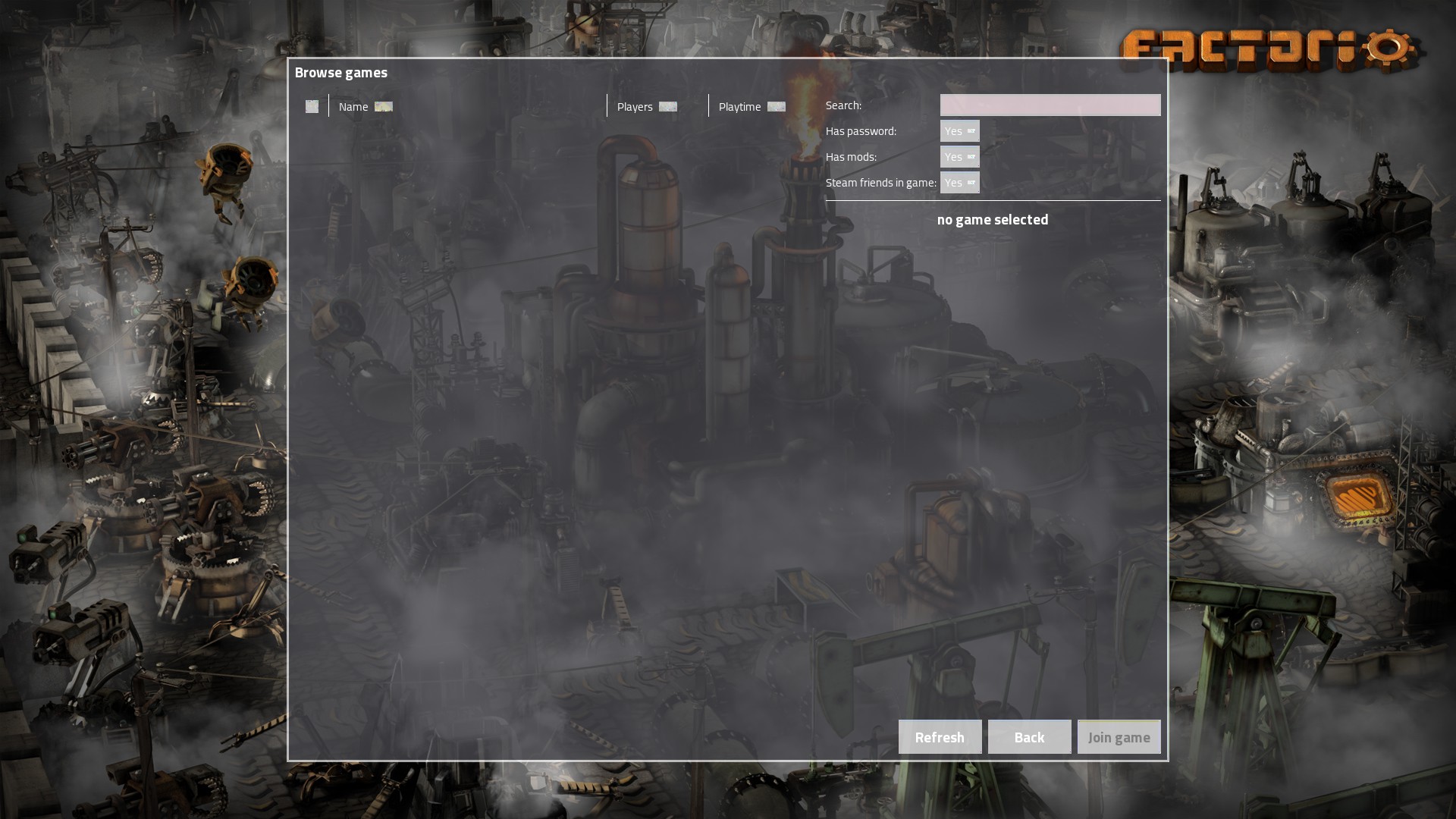
Task: Click the Join game button
Action: (1119, 737)
